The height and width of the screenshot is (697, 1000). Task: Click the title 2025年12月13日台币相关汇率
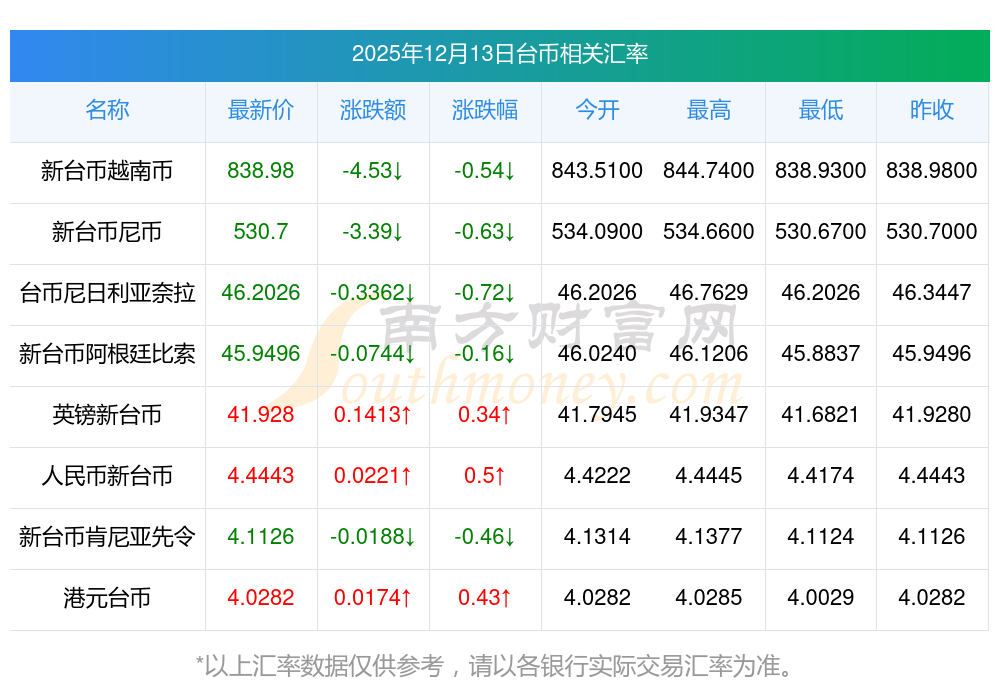tap(499, 54)
